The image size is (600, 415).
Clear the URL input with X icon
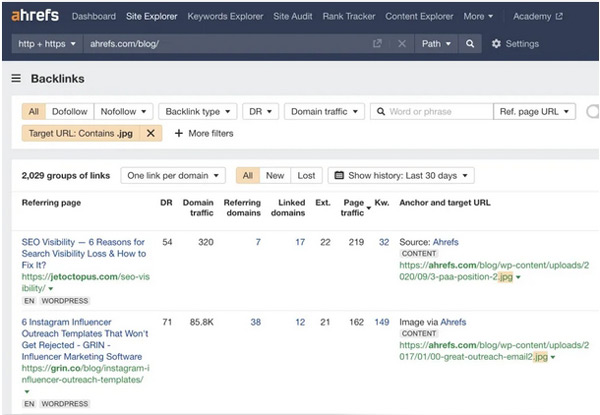(x=402, y=44)
